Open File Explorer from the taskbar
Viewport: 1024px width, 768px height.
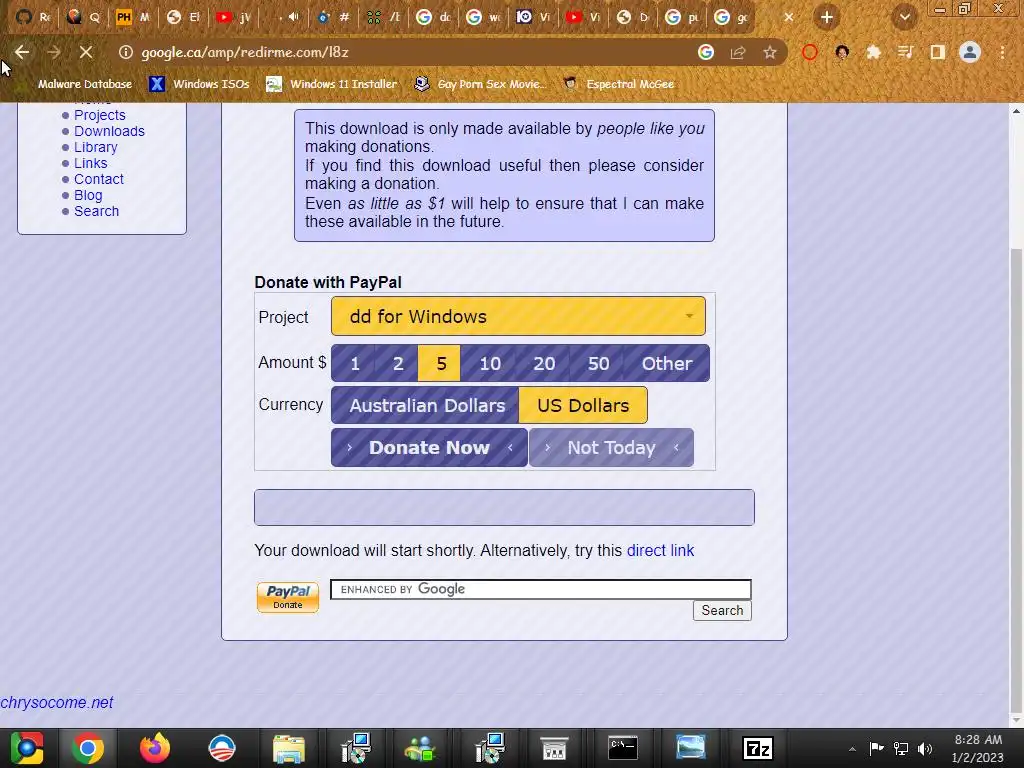pos(289,748)
